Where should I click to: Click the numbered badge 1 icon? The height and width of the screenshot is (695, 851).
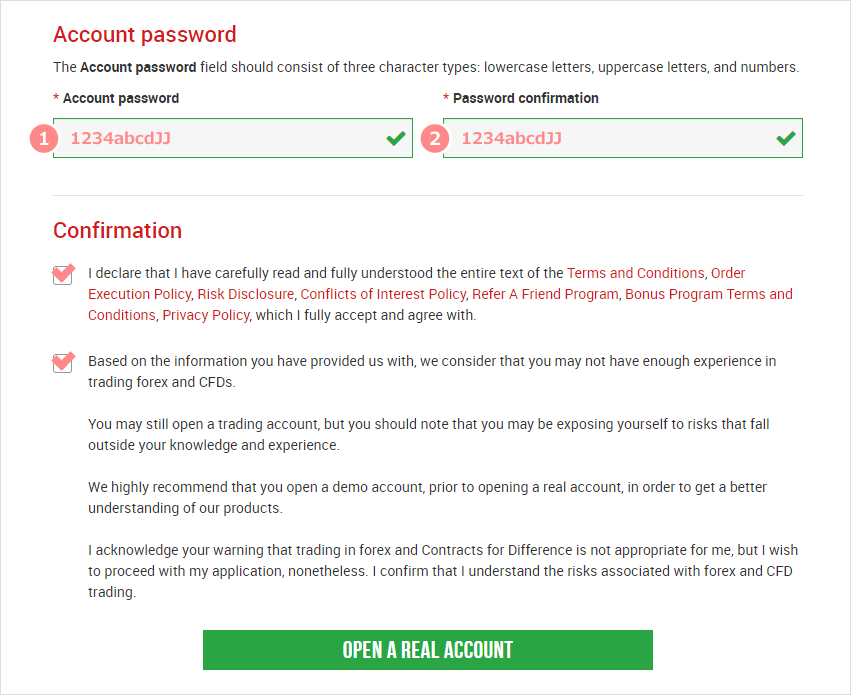[44, 139]
